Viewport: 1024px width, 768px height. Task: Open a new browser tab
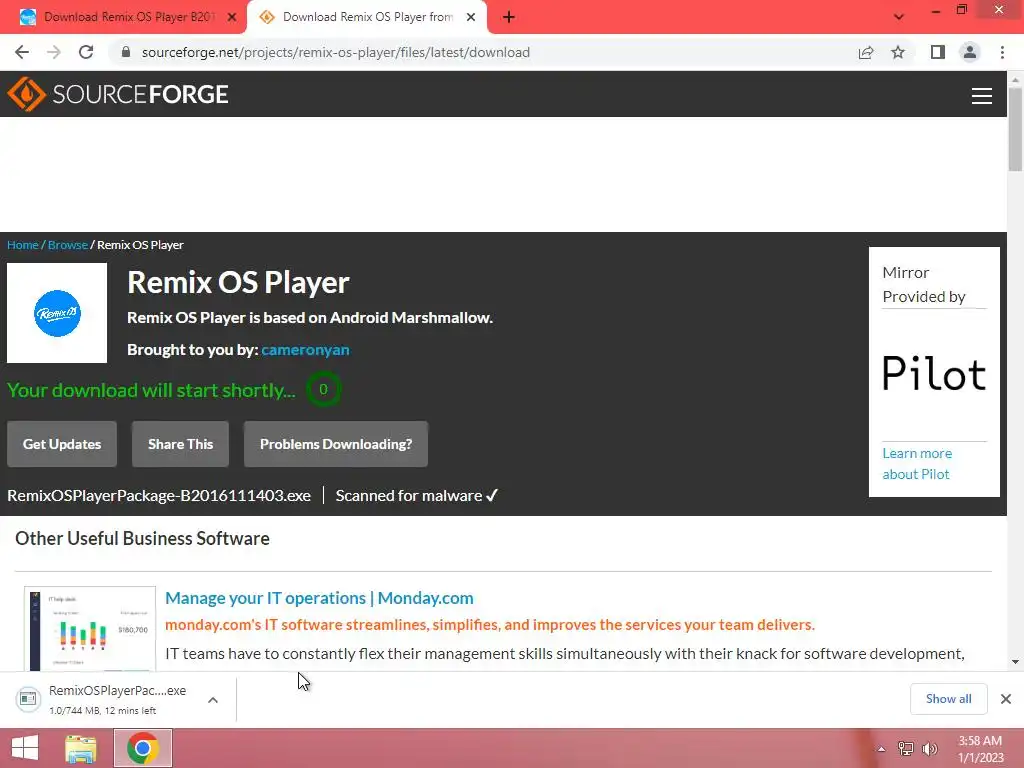[509, 17]
